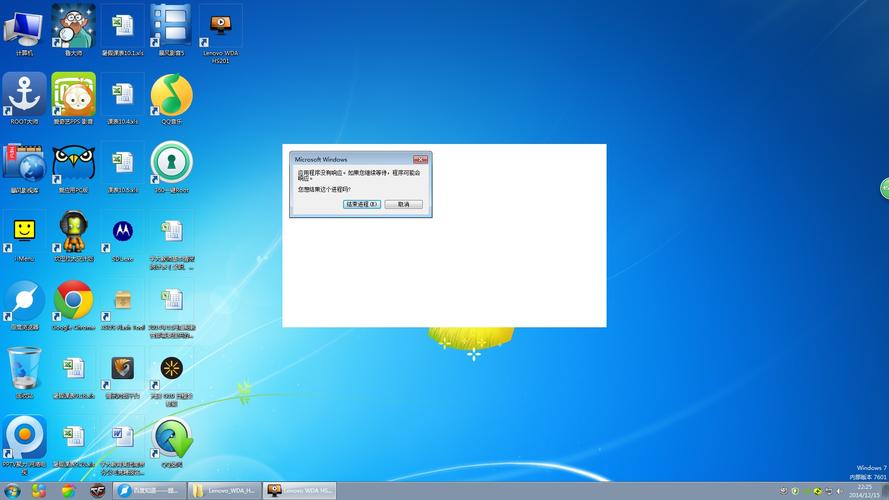
Task: Launch the ROOT大师 anchor icon
Action: click(x=24, y=98)
